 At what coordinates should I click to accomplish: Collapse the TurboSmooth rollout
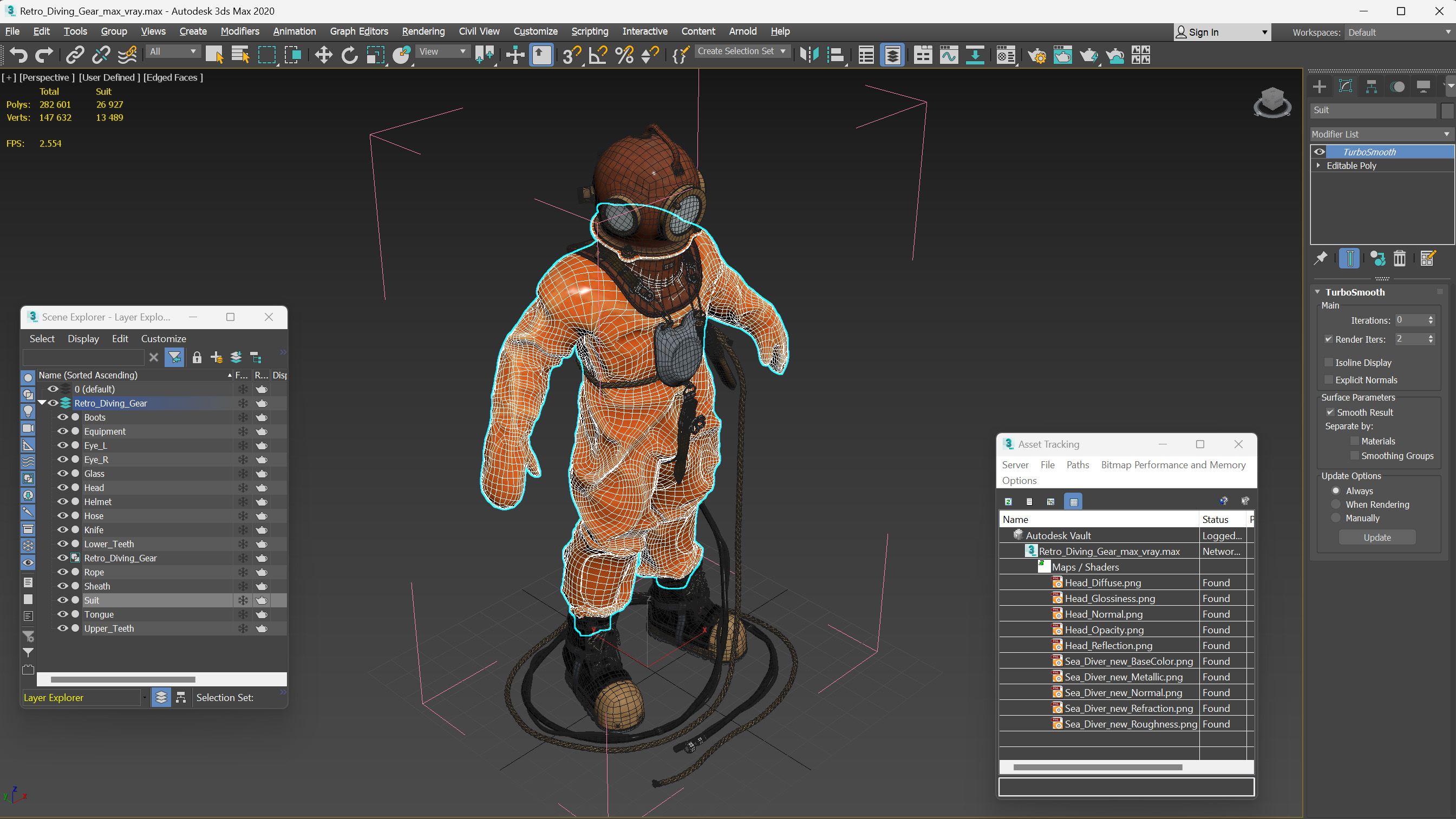1317,292
